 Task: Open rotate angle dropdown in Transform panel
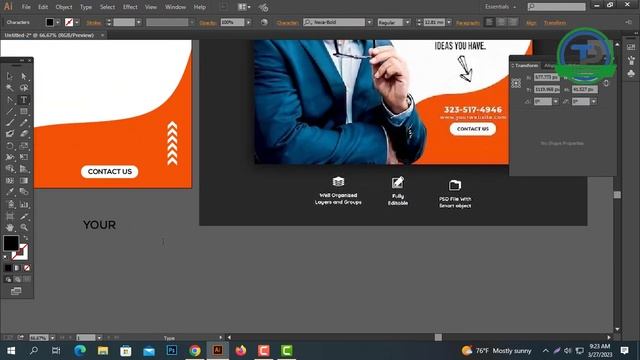[x=556, y=101]
